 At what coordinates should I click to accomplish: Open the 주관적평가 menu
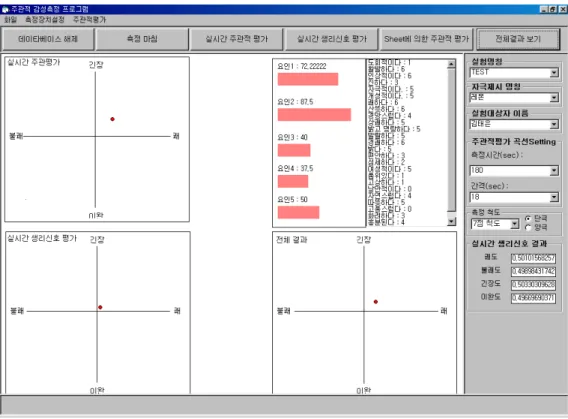89,20
